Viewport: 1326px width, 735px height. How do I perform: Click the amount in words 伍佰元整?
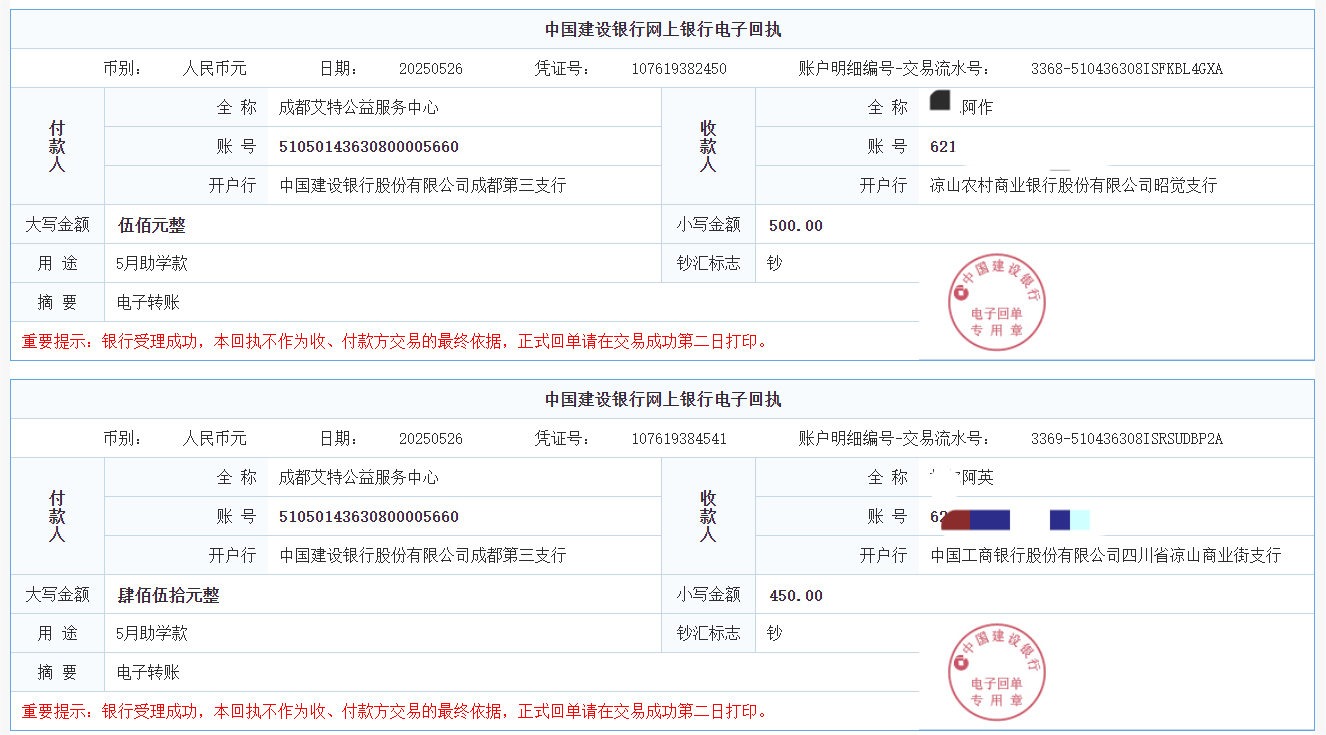[x=152, y=226]
